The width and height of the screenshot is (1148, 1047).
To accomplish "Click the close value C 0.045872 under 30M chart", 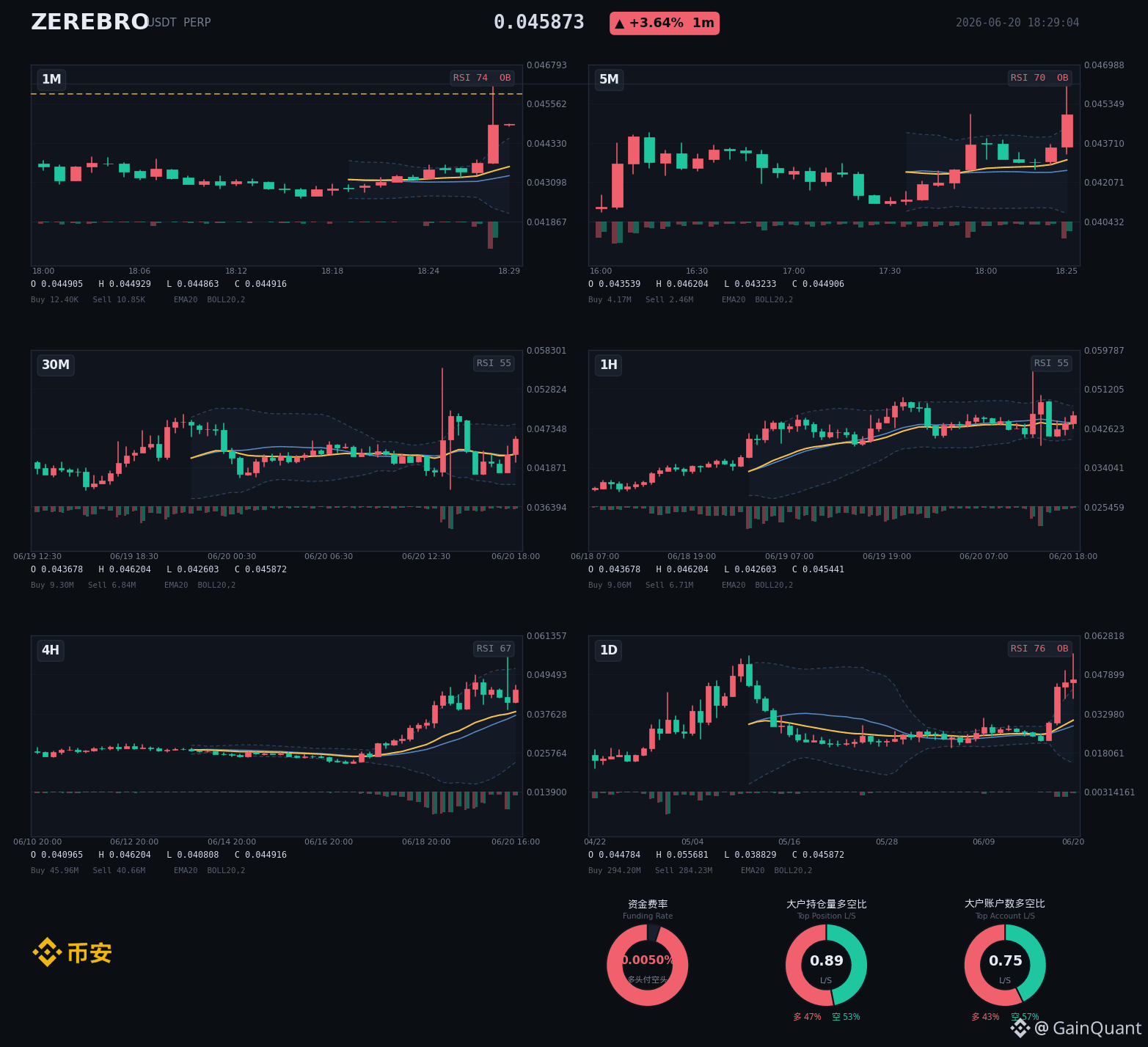I will [x=260, y=569].
